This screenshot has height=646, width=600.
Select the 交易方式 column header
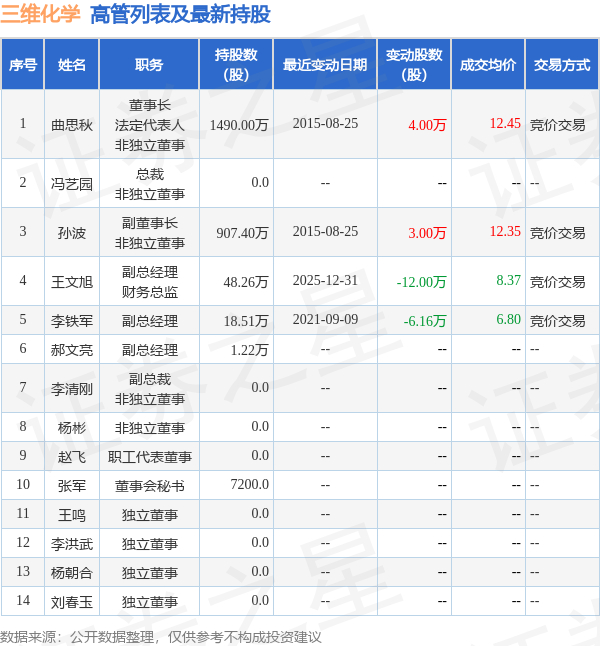562,65
